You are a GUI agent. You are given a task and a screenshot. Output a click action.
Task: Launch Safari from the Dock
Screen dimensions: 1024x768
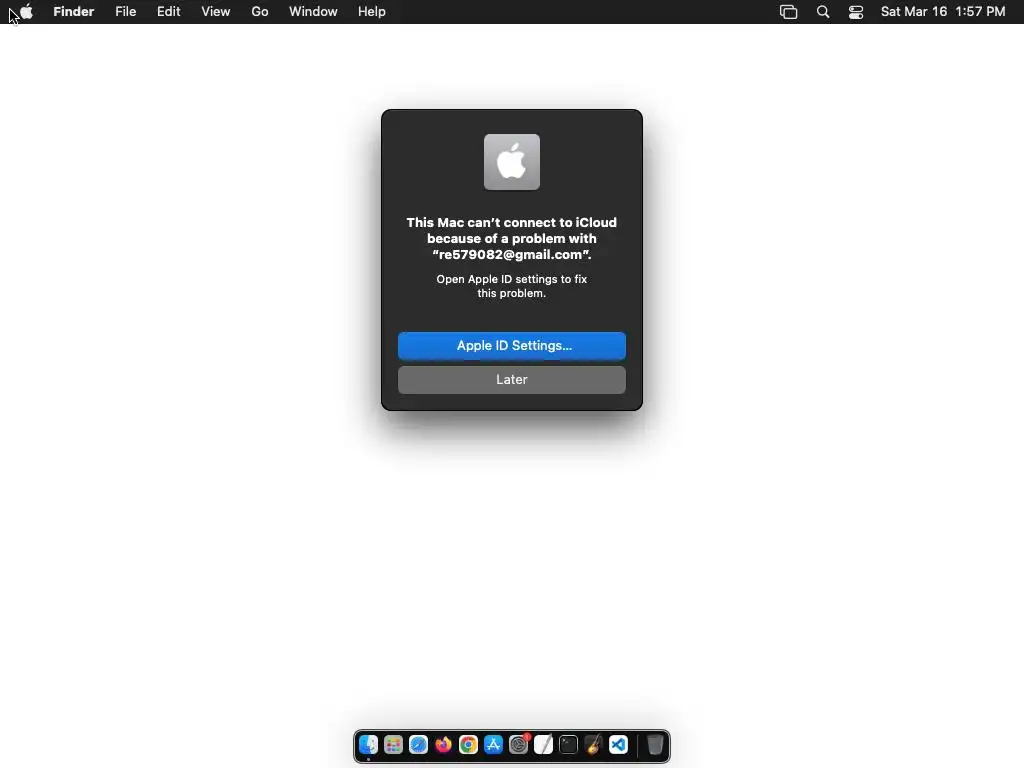point(419,744)
